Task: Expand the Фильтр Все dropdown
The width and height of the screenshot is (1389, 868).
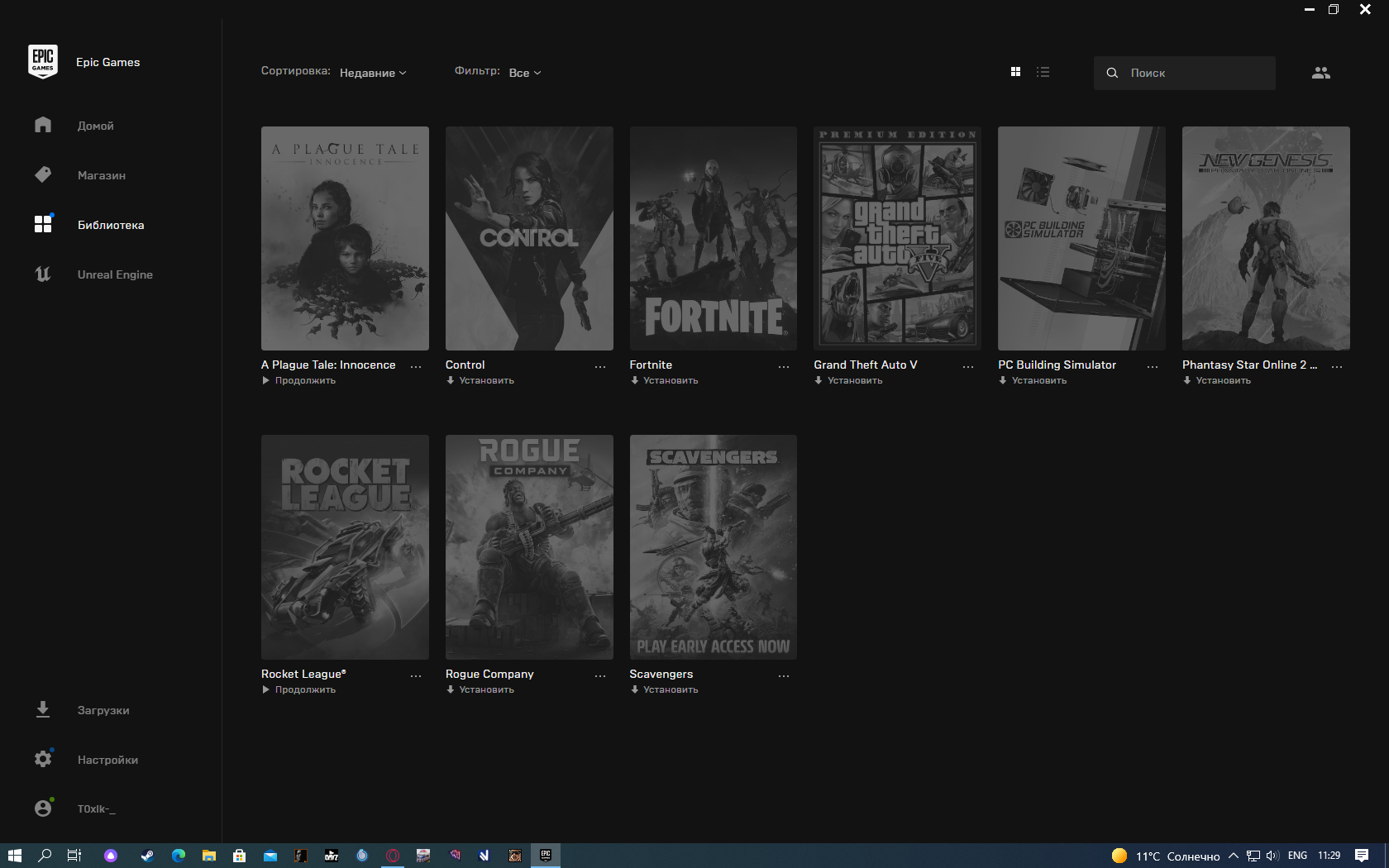Action: (x=525, y=73)
